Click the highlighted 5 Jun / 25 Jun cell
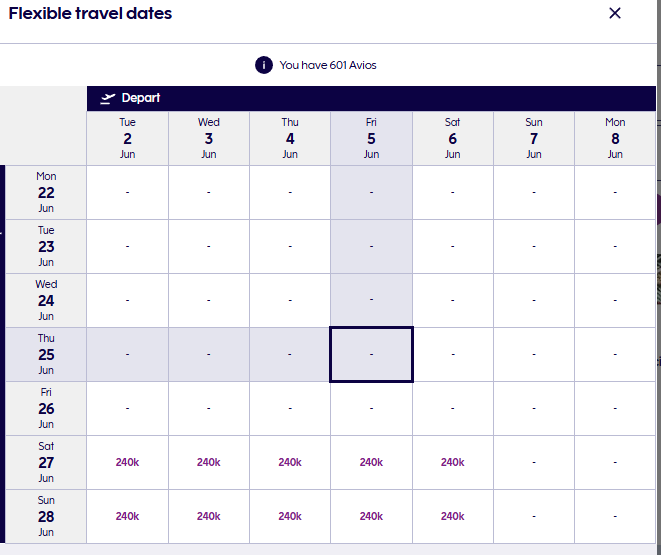The height and width of the screenshot is (555, 661). click(371, 354)
